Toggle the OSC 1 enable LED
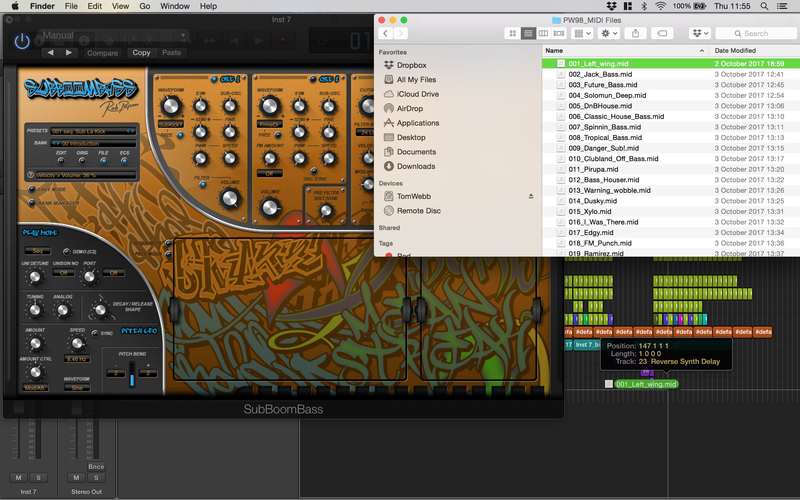 coord(214,78)
